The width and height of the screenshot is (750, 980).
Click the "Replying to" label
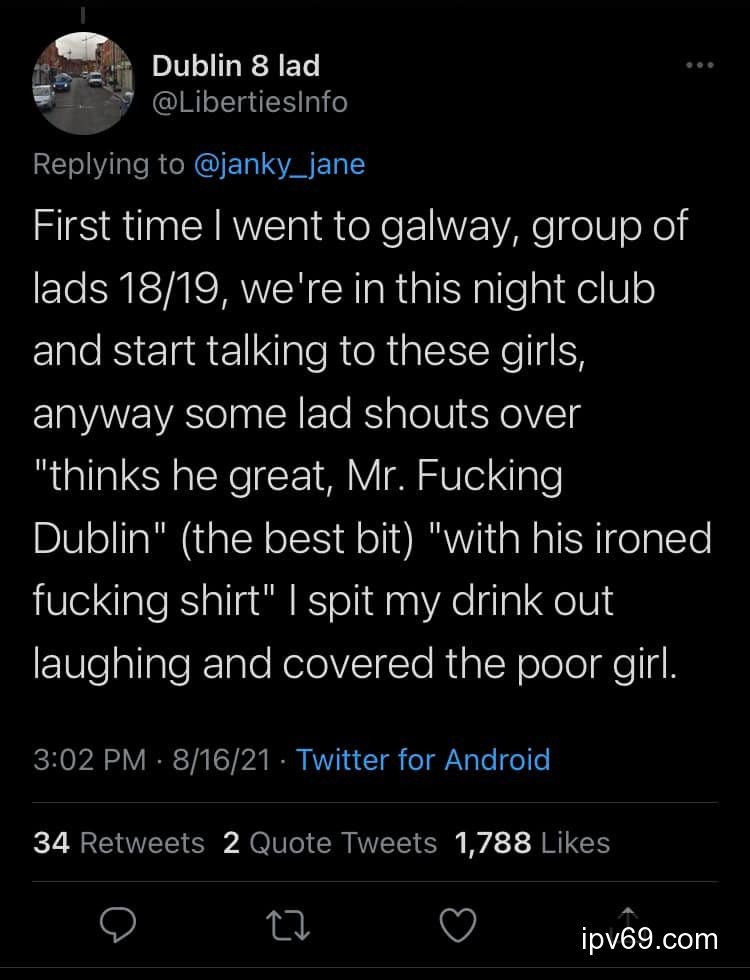coord(108,164)
